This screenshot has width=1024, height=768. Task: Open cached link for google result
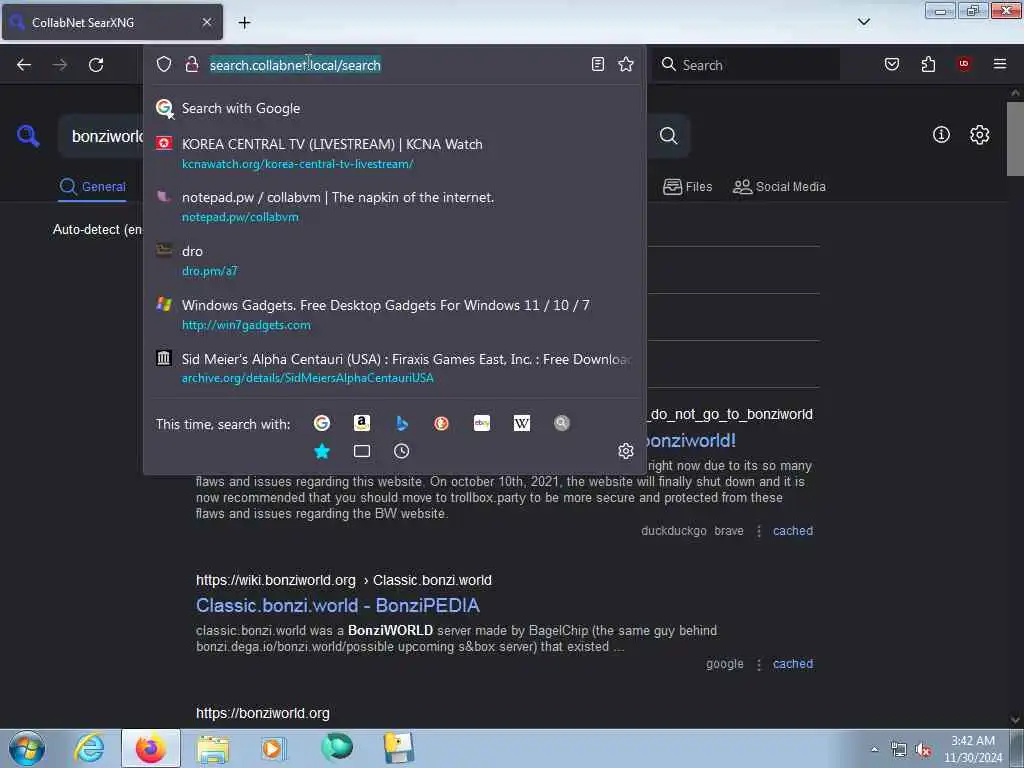(x=793, y=664)
